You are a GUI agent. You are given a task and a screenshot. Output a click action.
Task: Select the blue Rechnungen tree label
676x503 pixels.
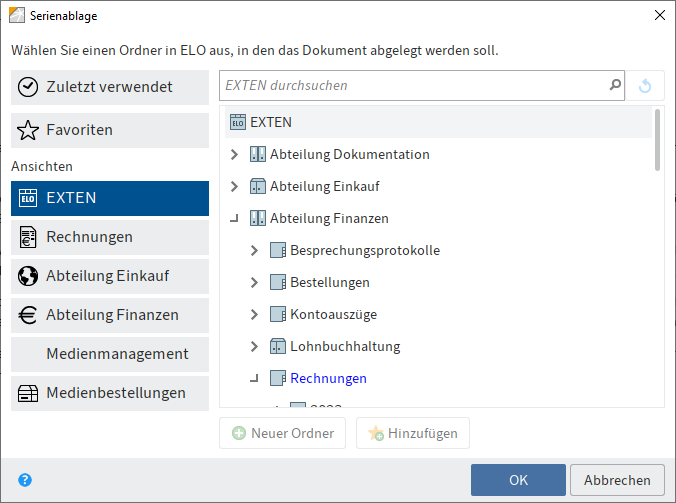coord(329,378)
